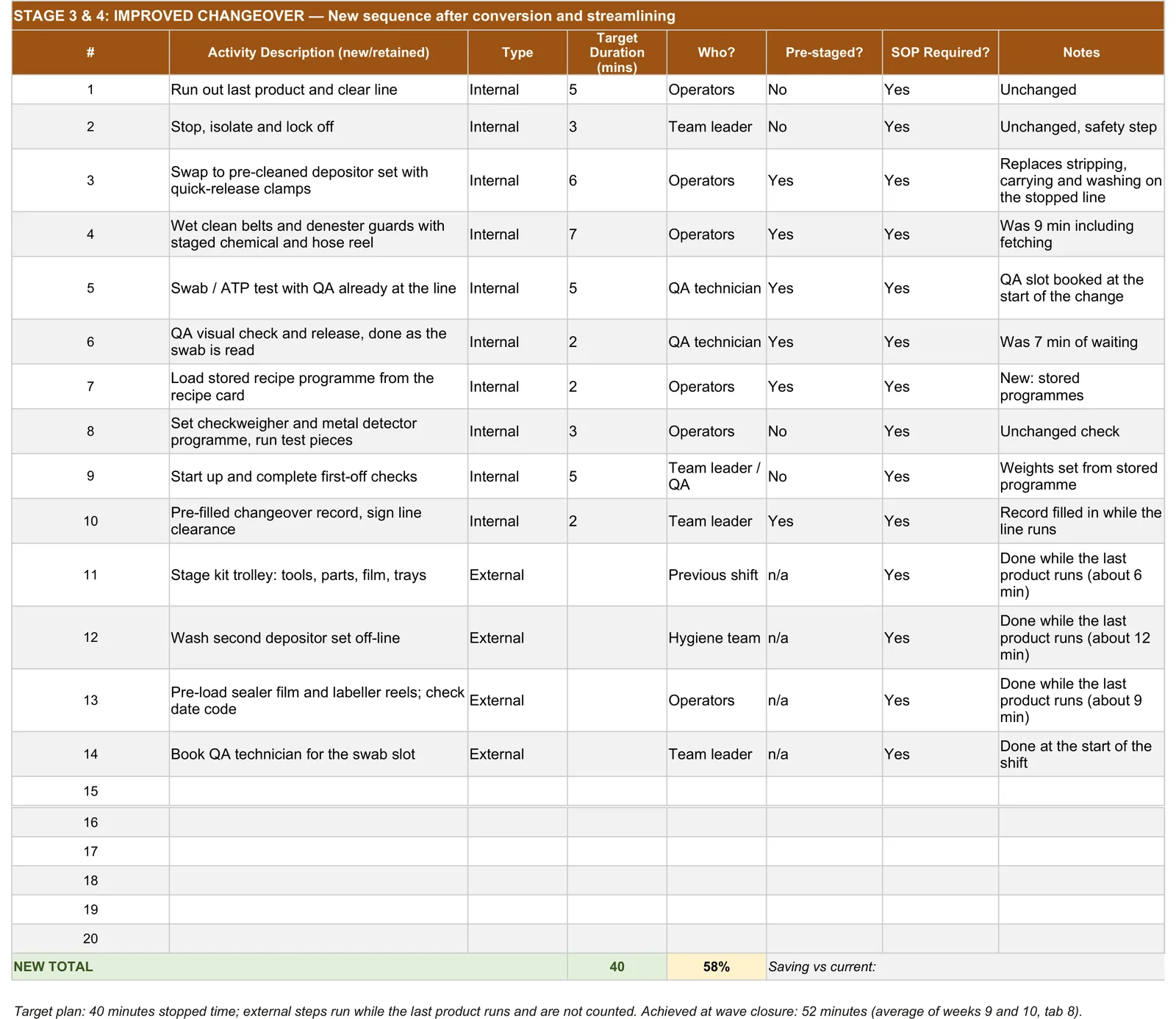Click the 'Pre-staged?' column header

(824, 52)
